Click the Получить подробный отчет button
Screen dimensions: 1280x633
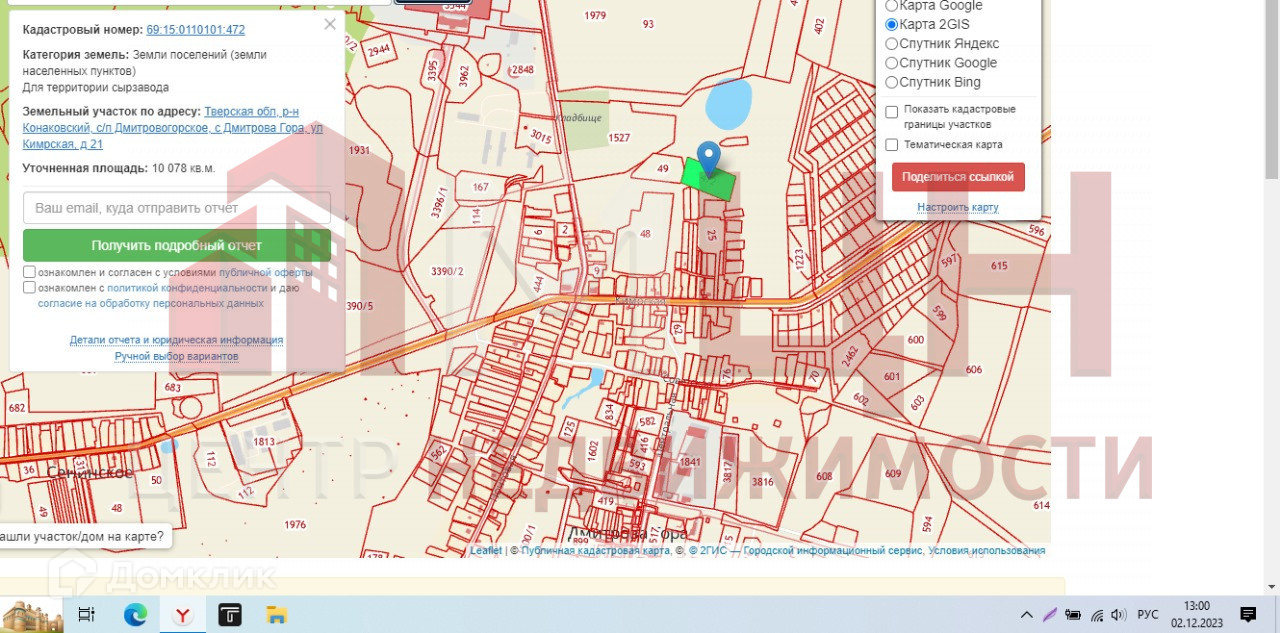pyautogui.click(x=177, y=245)
